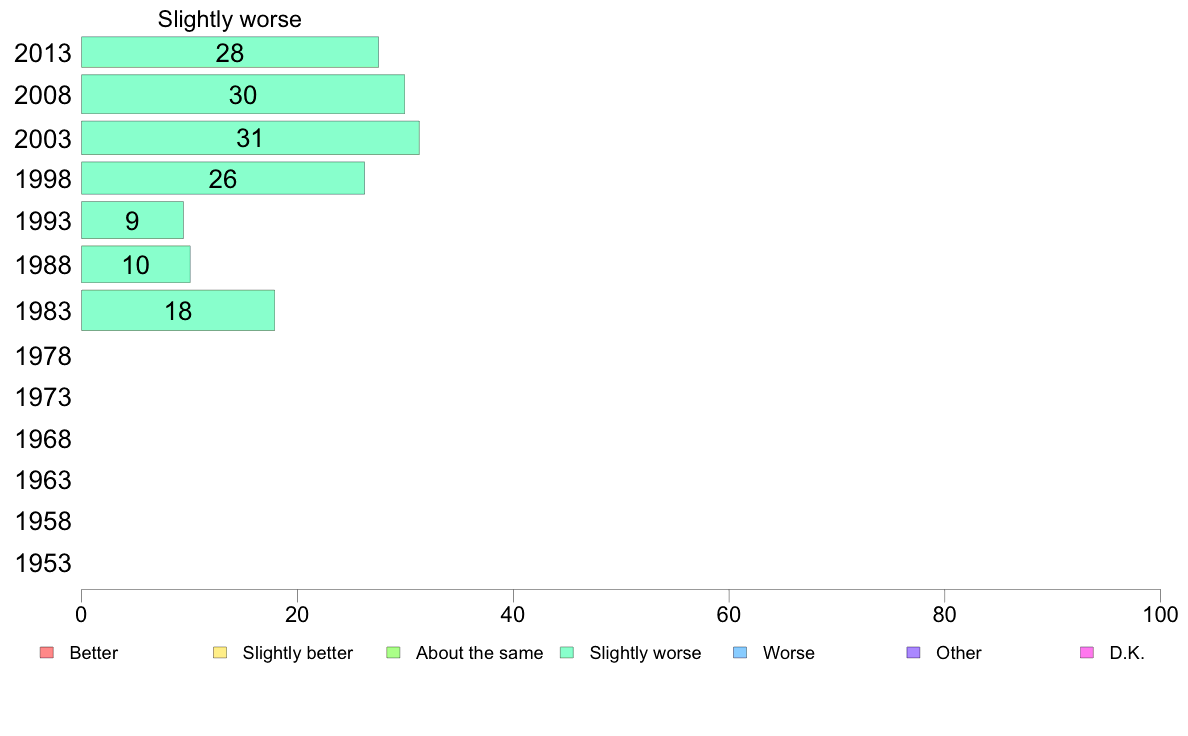
Task: Select the 2013 bar showing 28
Action: coord(230,52)
